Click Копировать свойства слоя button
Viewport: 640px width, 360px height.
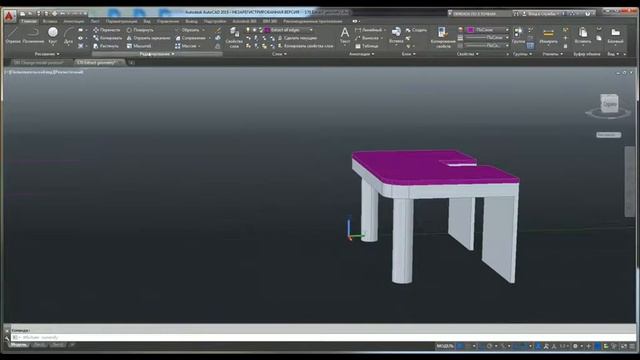[x=305, y=46]
